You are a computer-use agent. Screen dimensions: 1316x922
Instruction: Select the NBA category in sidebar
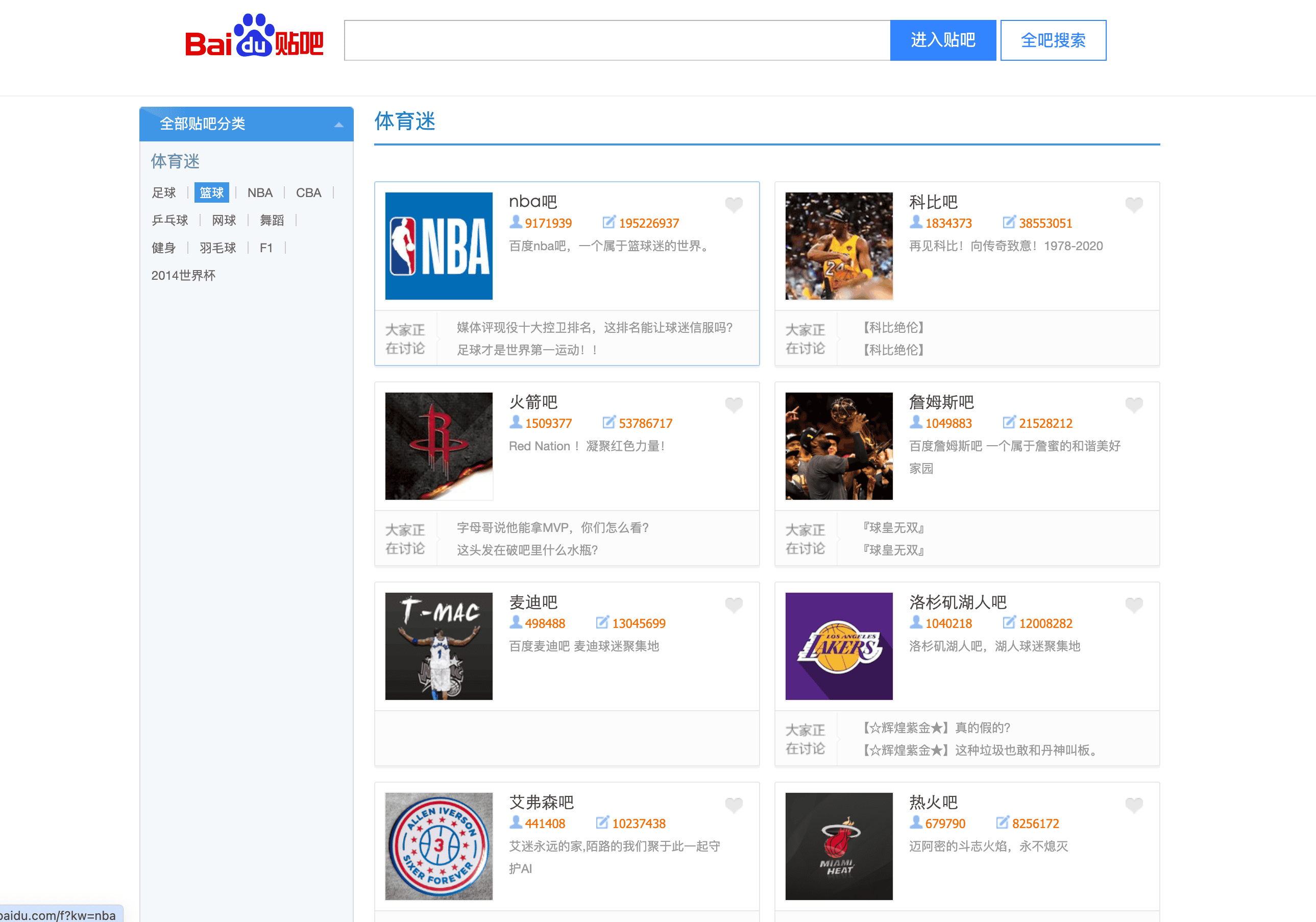[x=260, y=192]
